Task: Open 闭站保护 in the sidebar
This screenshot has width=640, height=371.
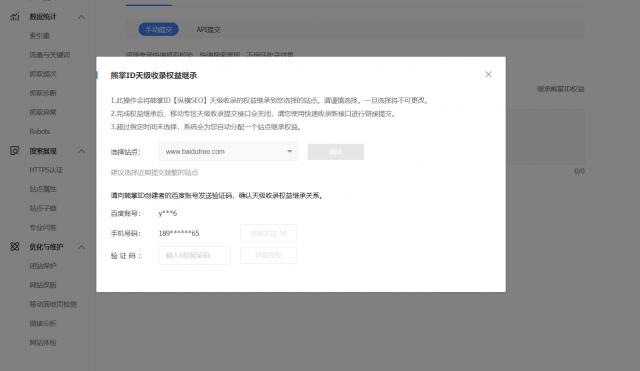Action: [43, 266]
